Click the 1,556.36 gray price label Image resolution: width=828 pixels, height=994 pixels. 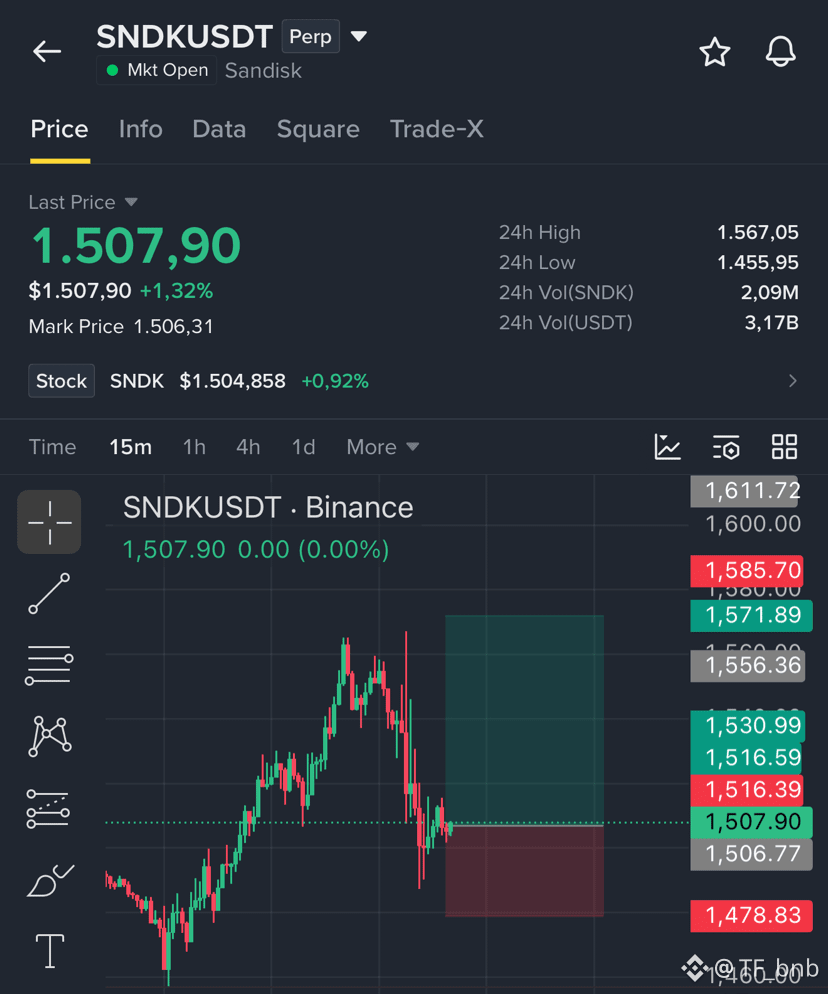tap(747, 666)
